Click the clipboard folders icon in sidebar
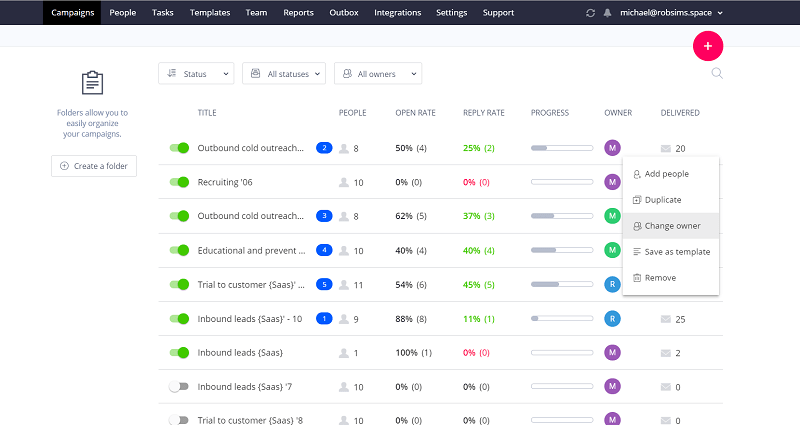This screenshot has width=800, height=425. click(93, 84)
